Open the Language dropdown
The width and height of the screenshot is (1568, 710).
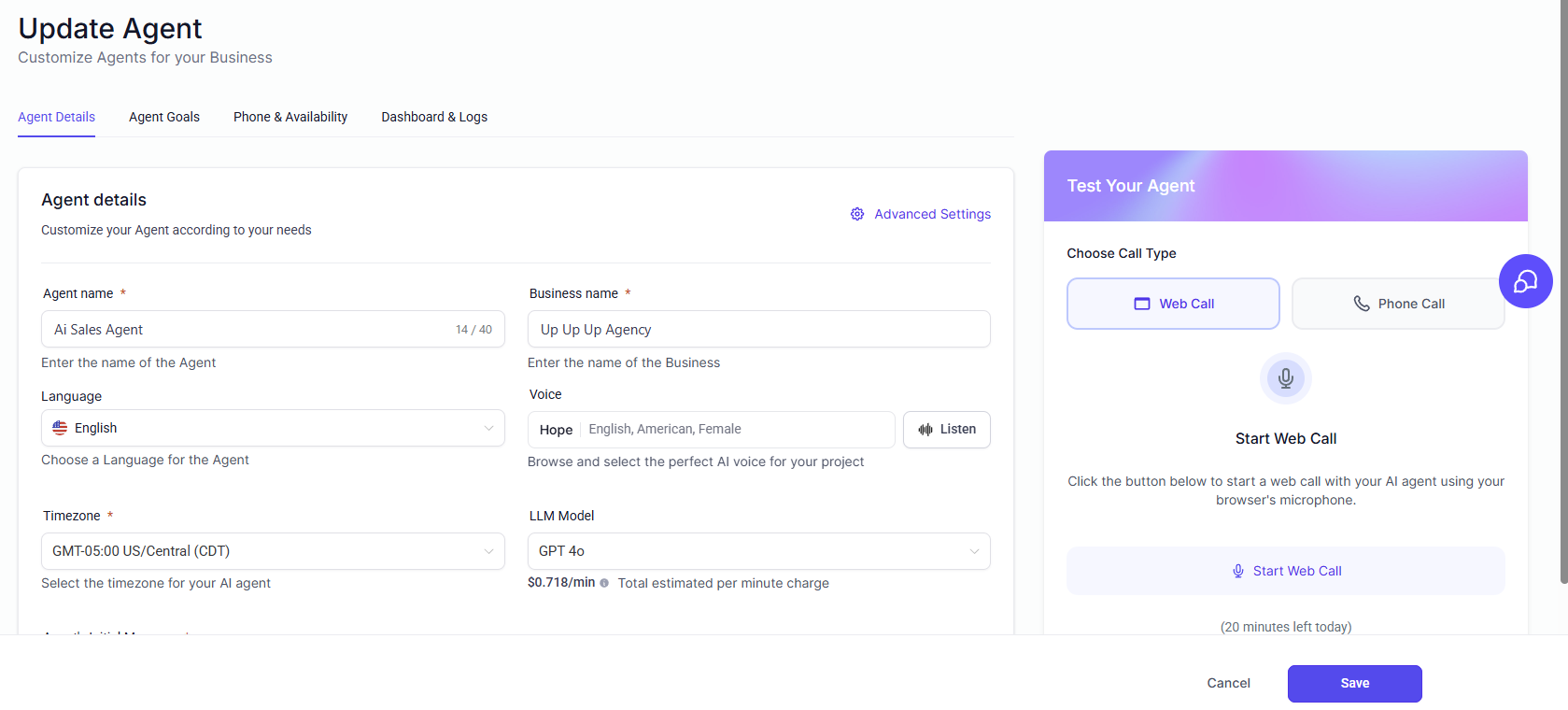click(273, 428)
